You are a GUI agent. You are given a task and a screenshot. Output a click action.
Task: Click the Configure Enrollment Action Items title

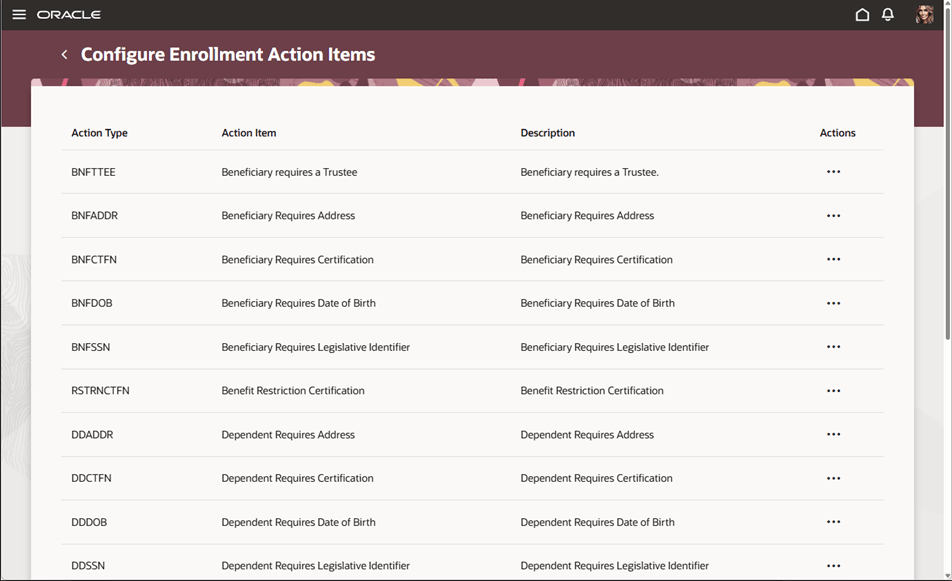tap(228, 55)
